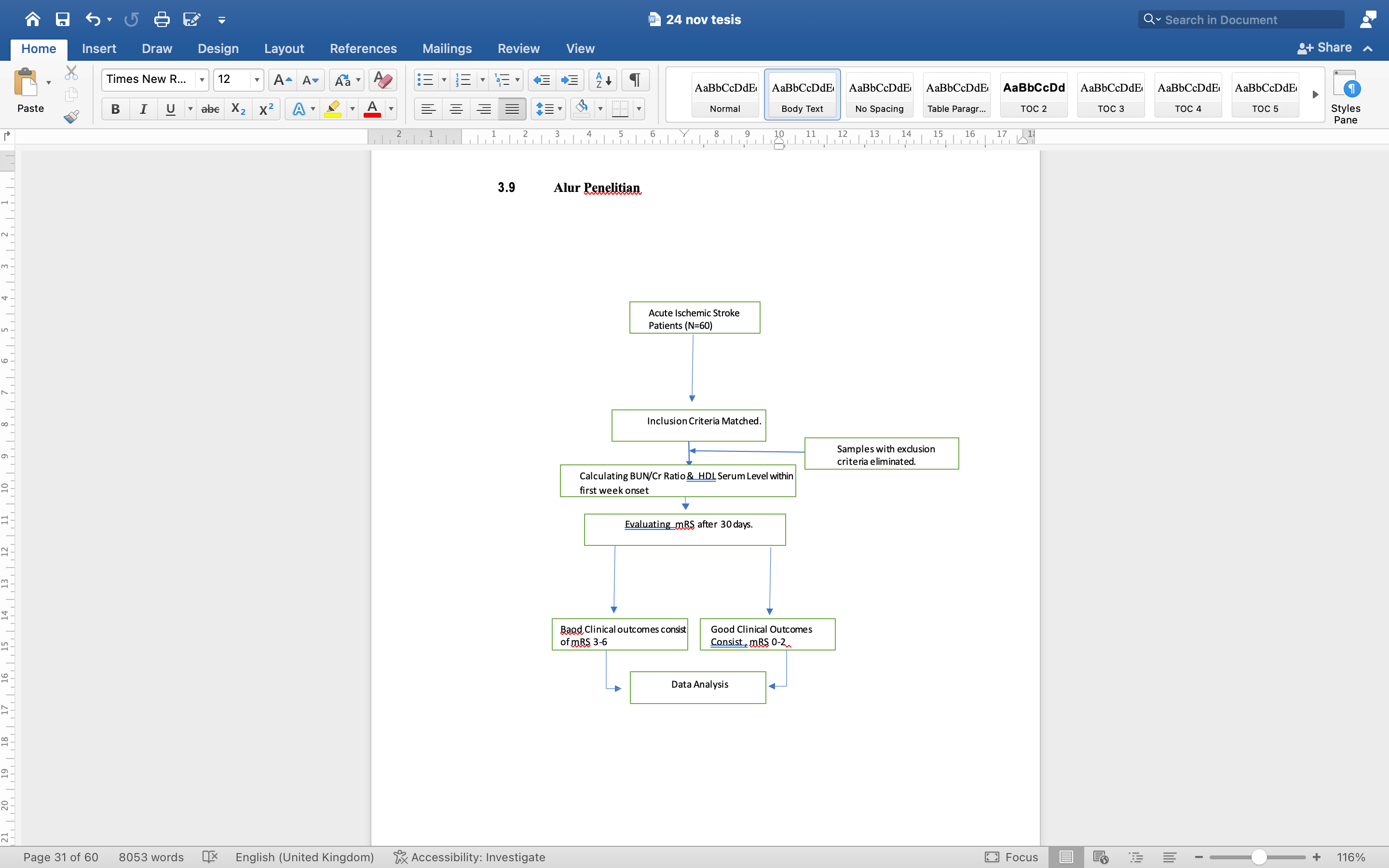Screen dimensions: 1389x868
Task: Apply the TOC 2 style
Action: (1034, 95)
